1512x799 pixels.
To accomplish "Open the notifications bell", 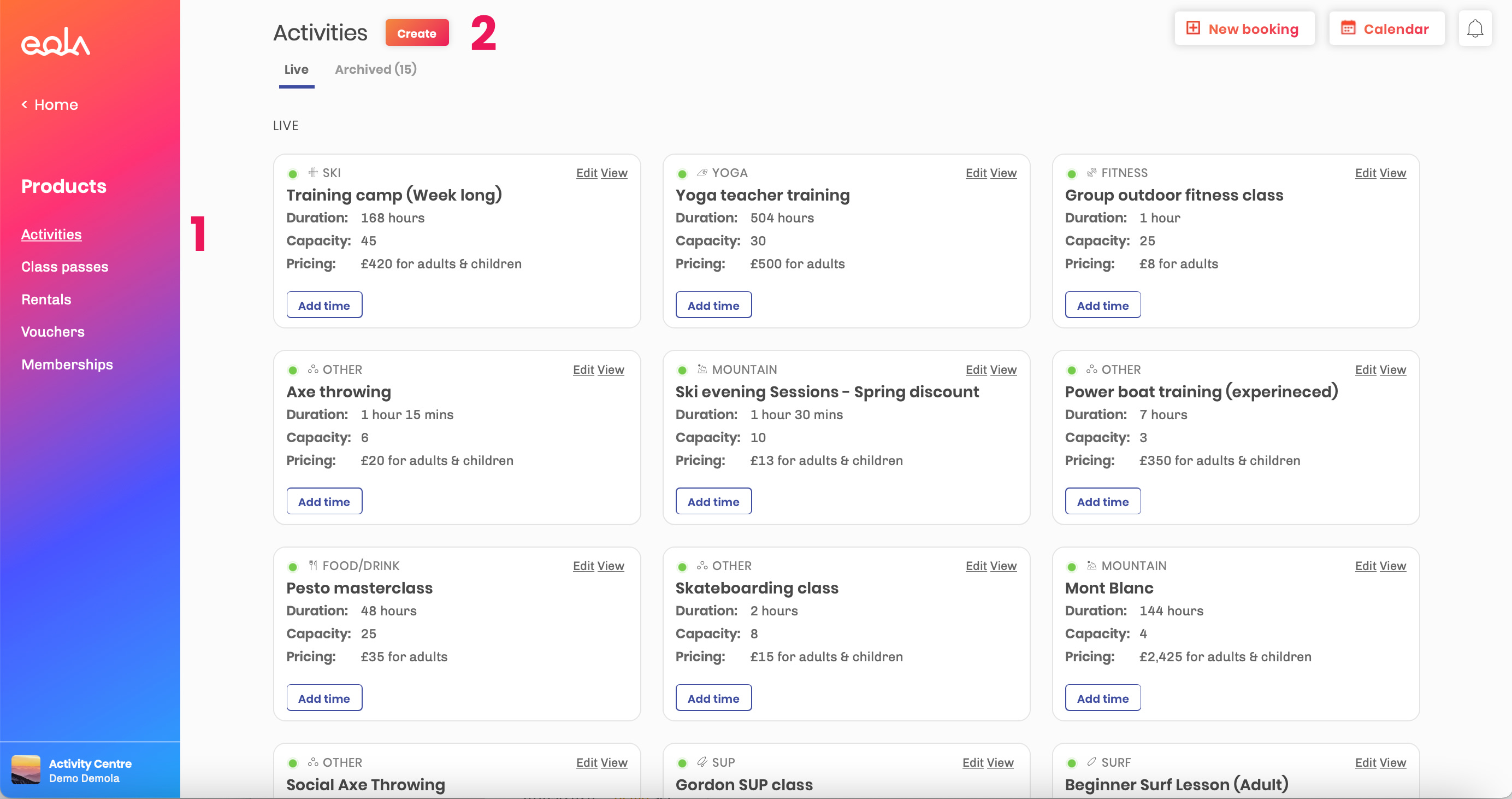I will 1474,29.
